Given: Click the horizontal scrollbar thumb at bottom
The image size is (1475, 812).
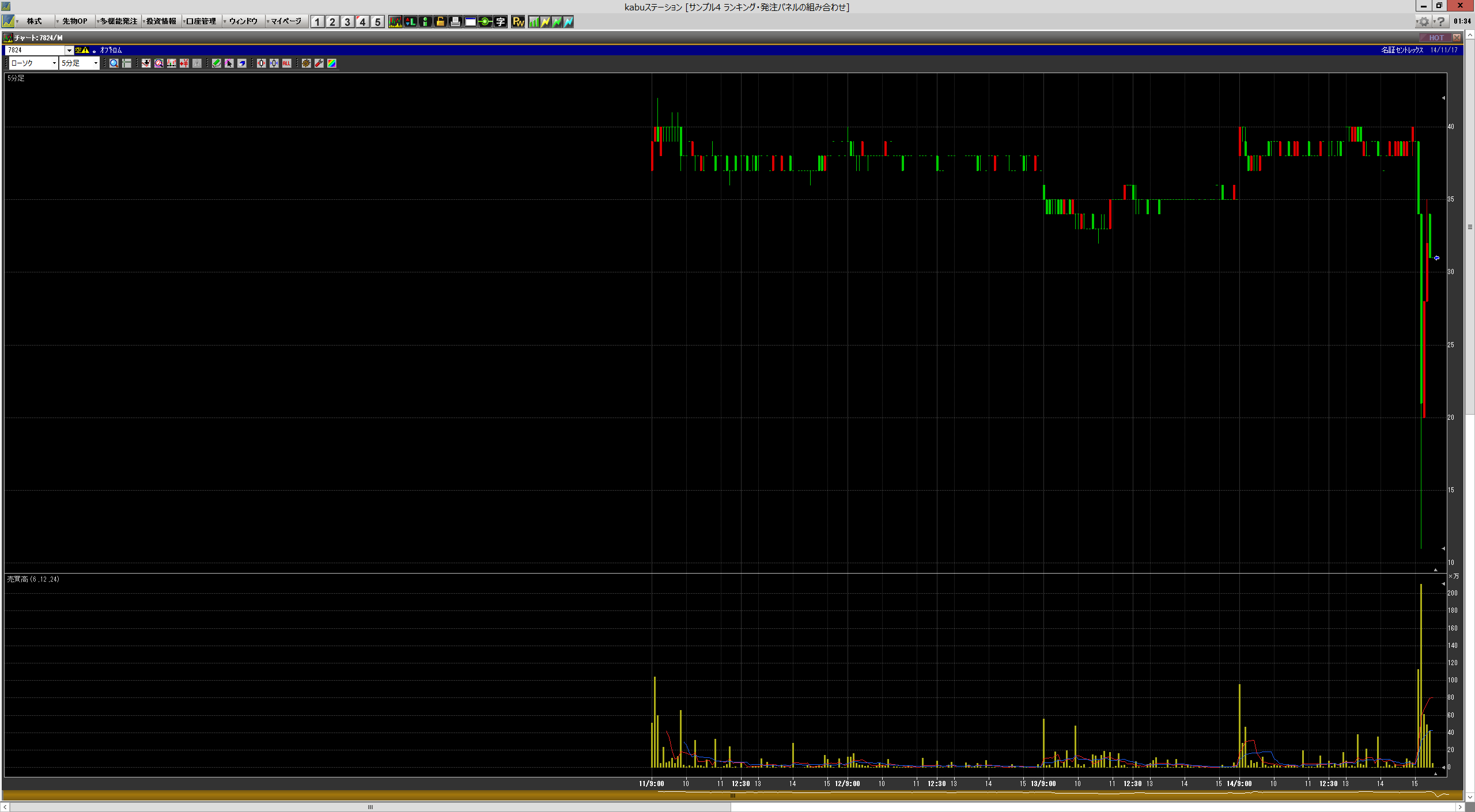Looking at the screenshot, I should (370, 807).
